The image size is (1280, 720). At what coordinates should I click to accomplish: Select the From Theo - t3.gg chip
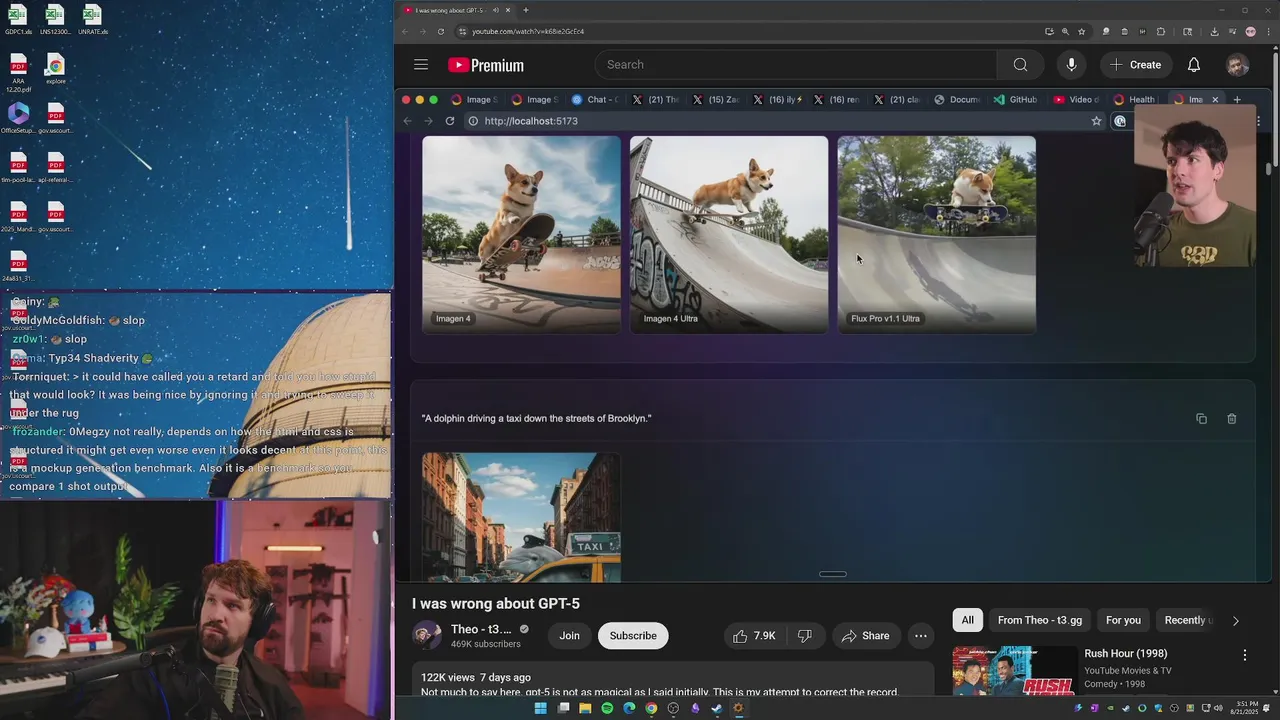pyautogui.click(x=1040, y=620)
